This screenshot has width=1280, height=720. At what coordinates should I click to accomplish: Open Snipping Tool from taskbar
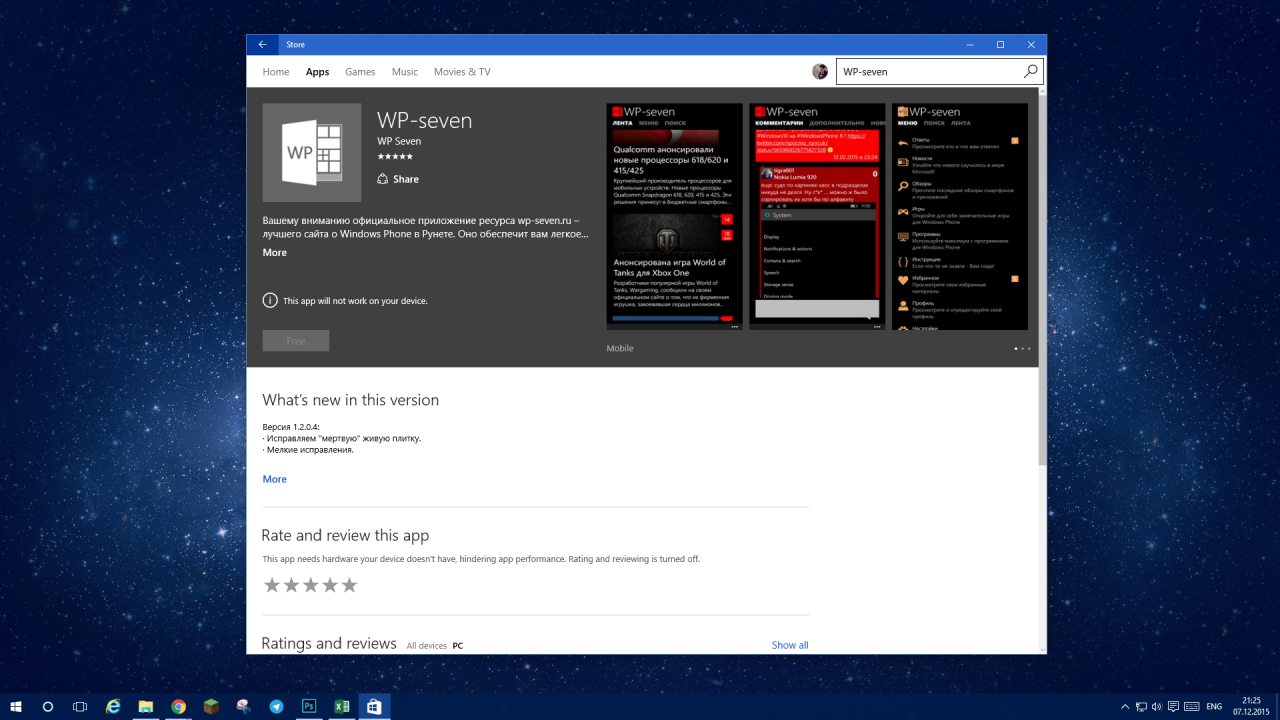coord(243,707)
